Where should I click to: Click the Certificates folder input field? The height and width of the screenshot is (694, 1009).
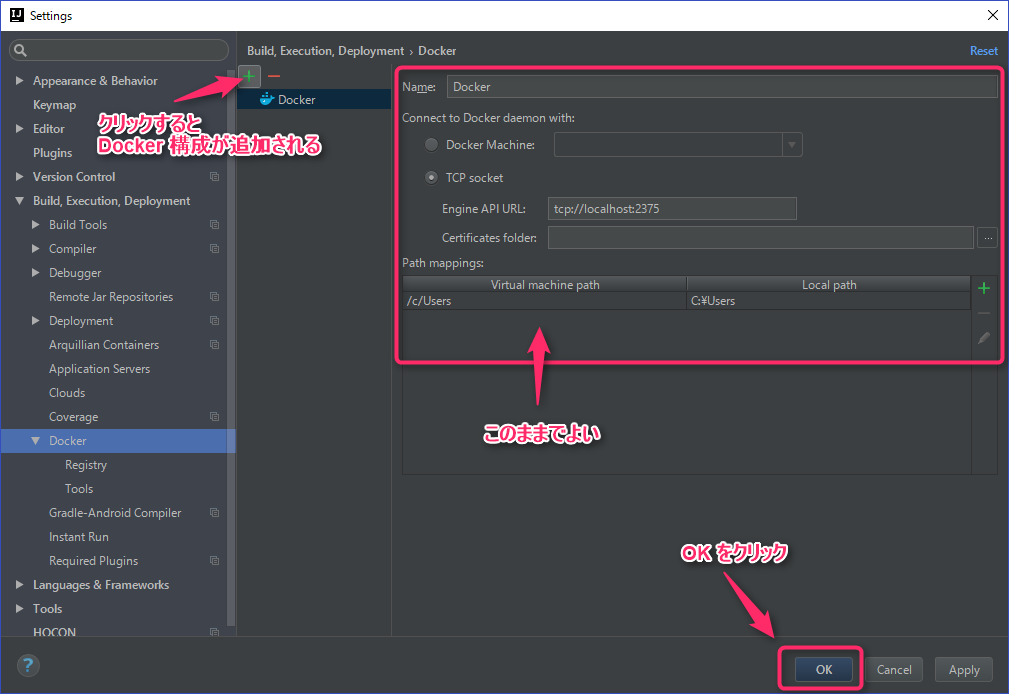(761, 238)
